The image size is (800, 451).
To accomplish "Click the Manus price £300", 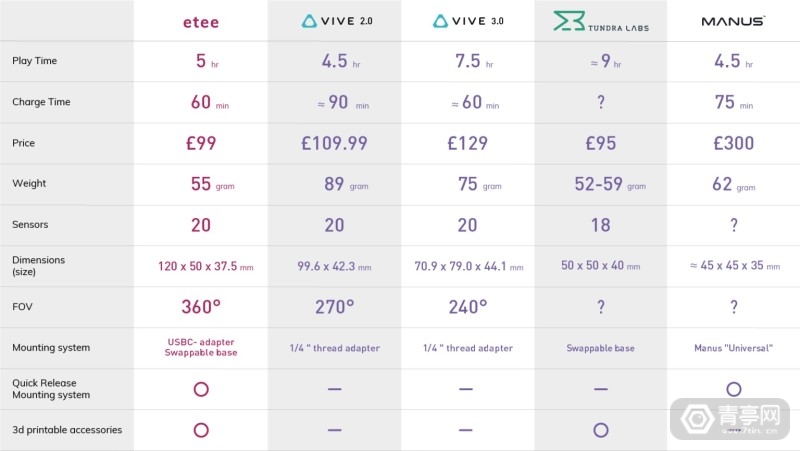I will 734,143.
